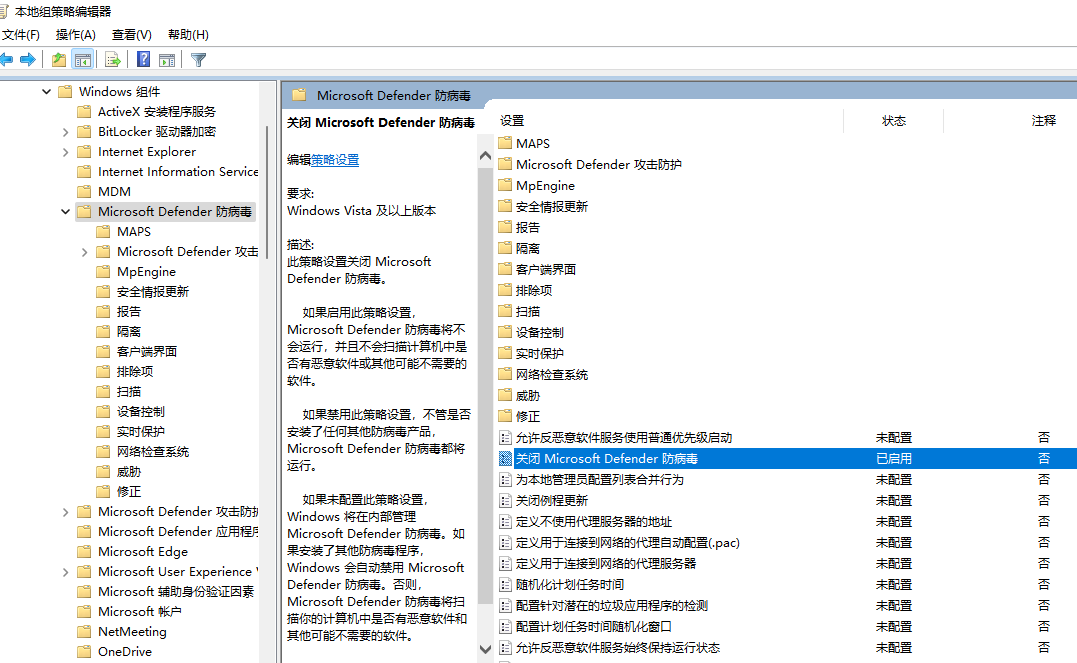Open MAPS folder icon in the settings list
The width and height of the screenshot is (1077, 663).
click(x=505, y=143)
